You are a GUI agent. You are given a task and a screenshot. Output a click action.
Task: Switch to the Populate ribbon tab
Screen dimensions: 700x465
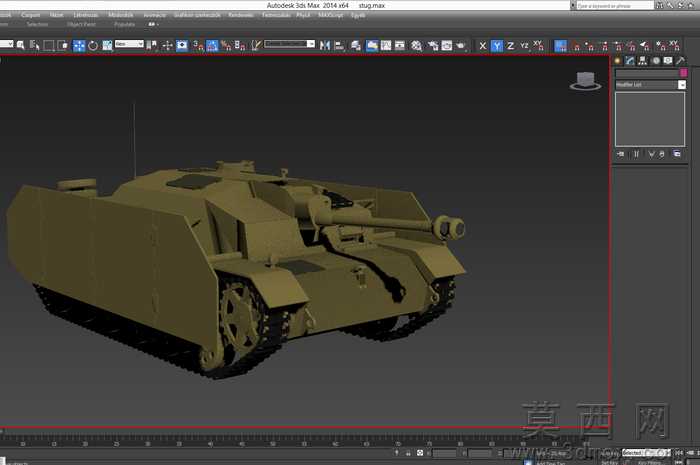(125, 24)
